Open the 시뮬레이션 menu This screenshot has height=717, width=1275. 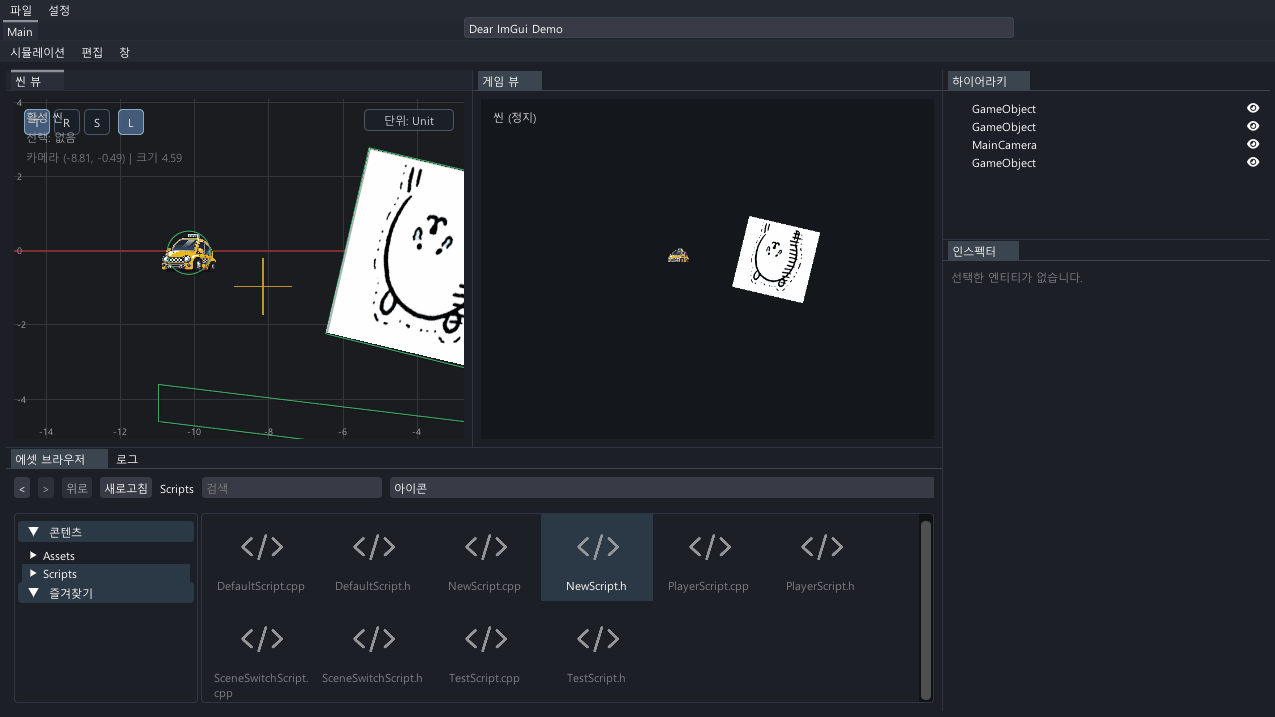[38, 52]
